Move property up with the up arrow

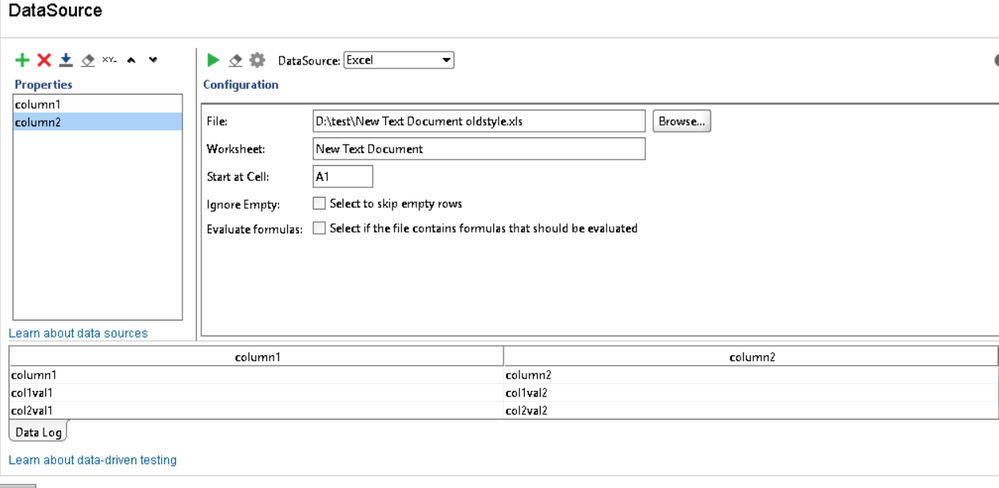tap(131, 61)
